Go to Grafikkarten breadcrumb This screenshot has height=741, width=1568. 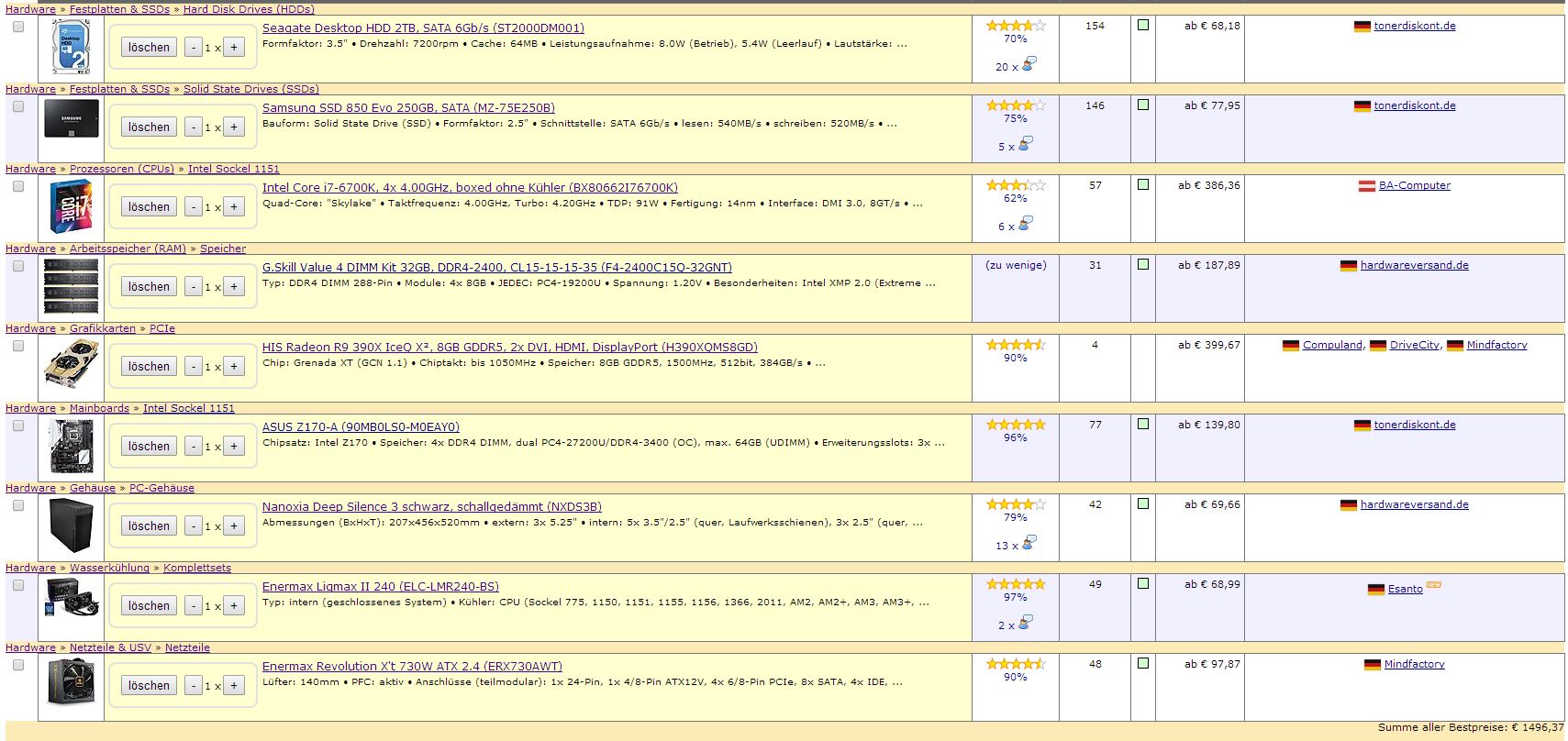tap(103, 328)
